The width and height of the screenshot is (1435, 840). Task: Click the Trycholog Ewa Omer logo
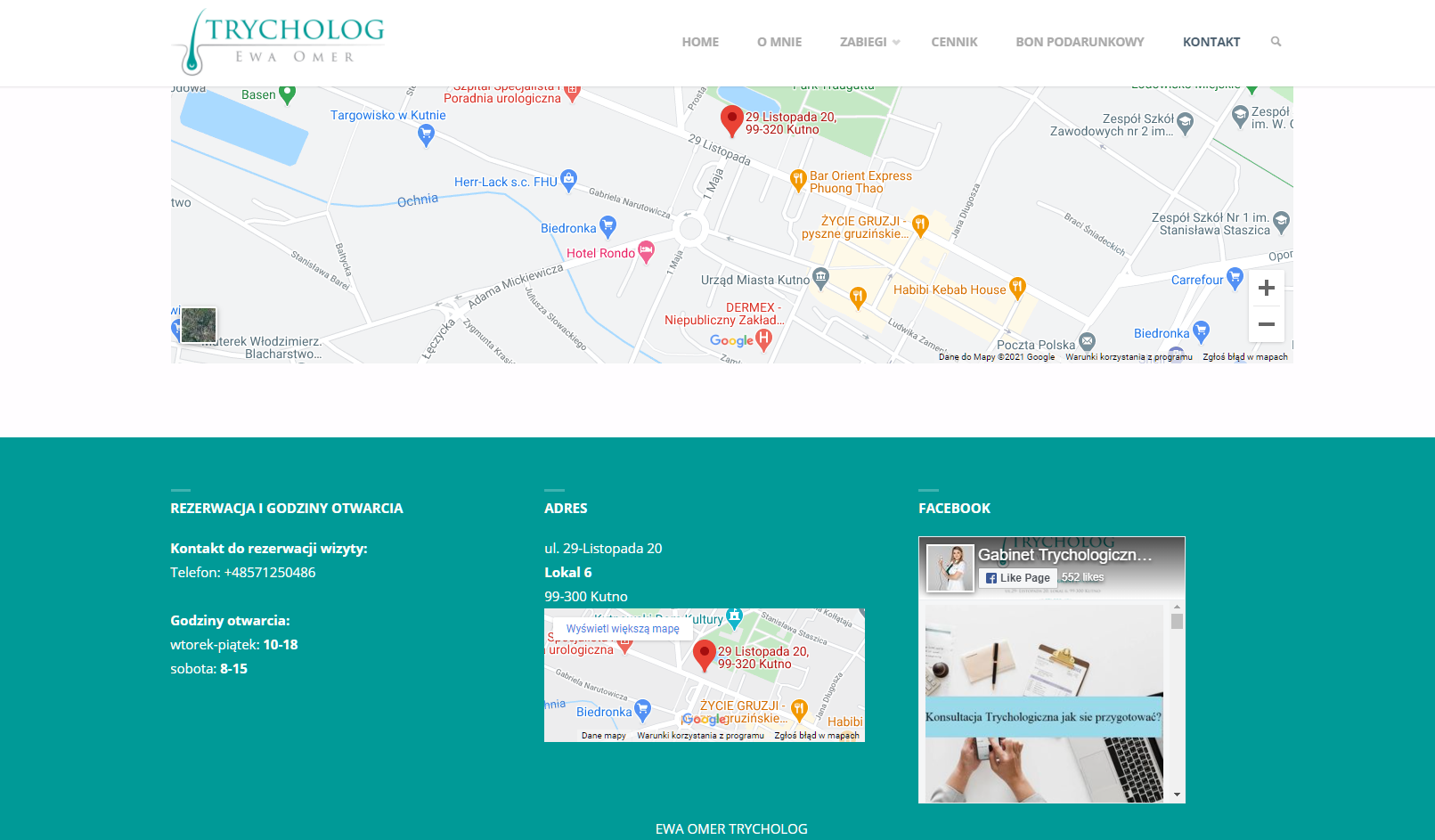(x=278, y=42)
